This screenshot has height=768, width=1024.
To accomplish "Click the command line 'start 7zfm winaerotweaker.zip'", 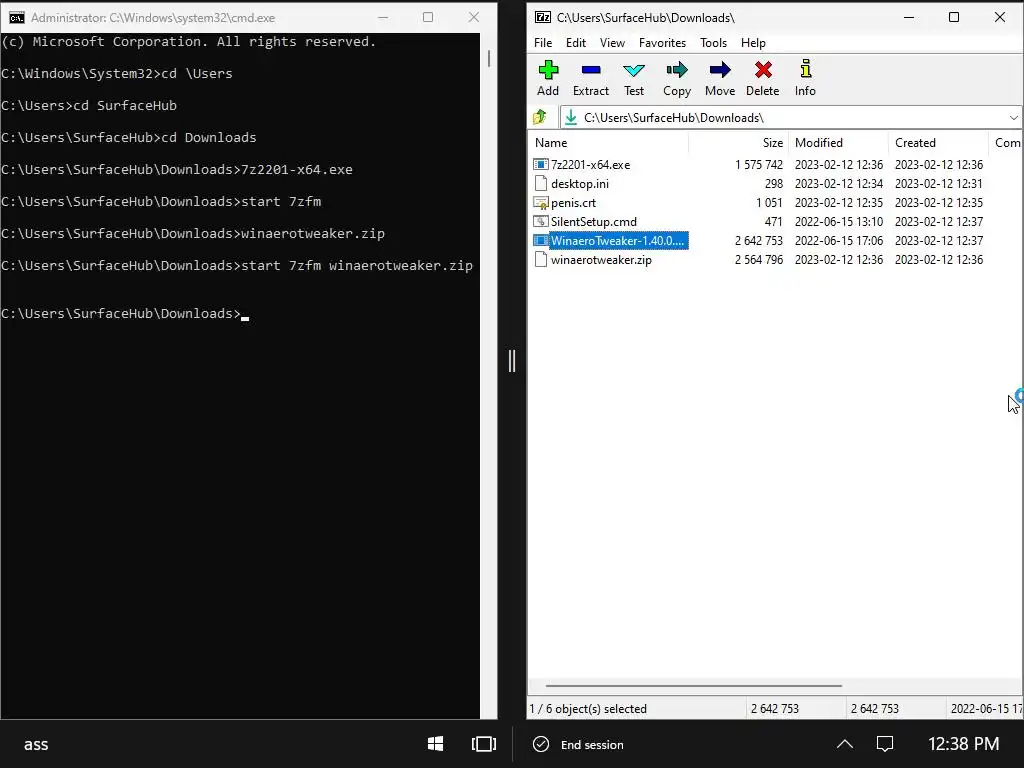I will [x=357, y=265].
